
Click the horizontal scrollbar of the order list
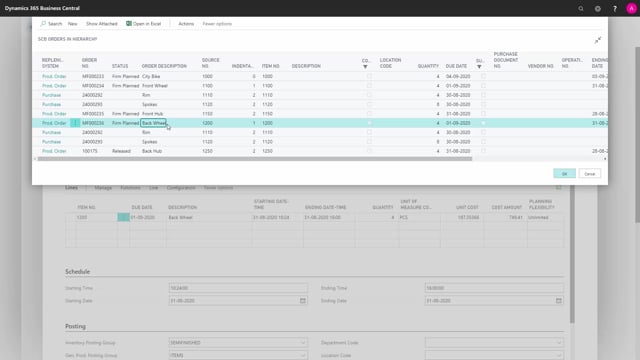(x=255, y=159)
